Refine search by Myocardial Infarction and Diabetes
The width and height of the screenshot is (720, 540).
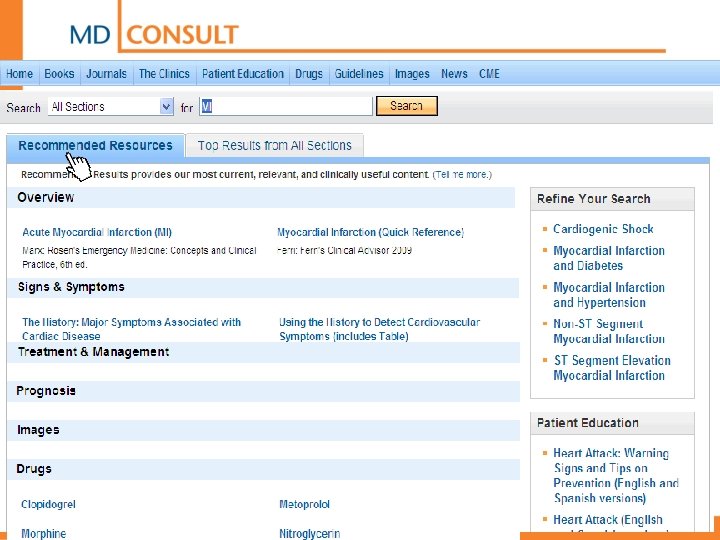[609, 258]
